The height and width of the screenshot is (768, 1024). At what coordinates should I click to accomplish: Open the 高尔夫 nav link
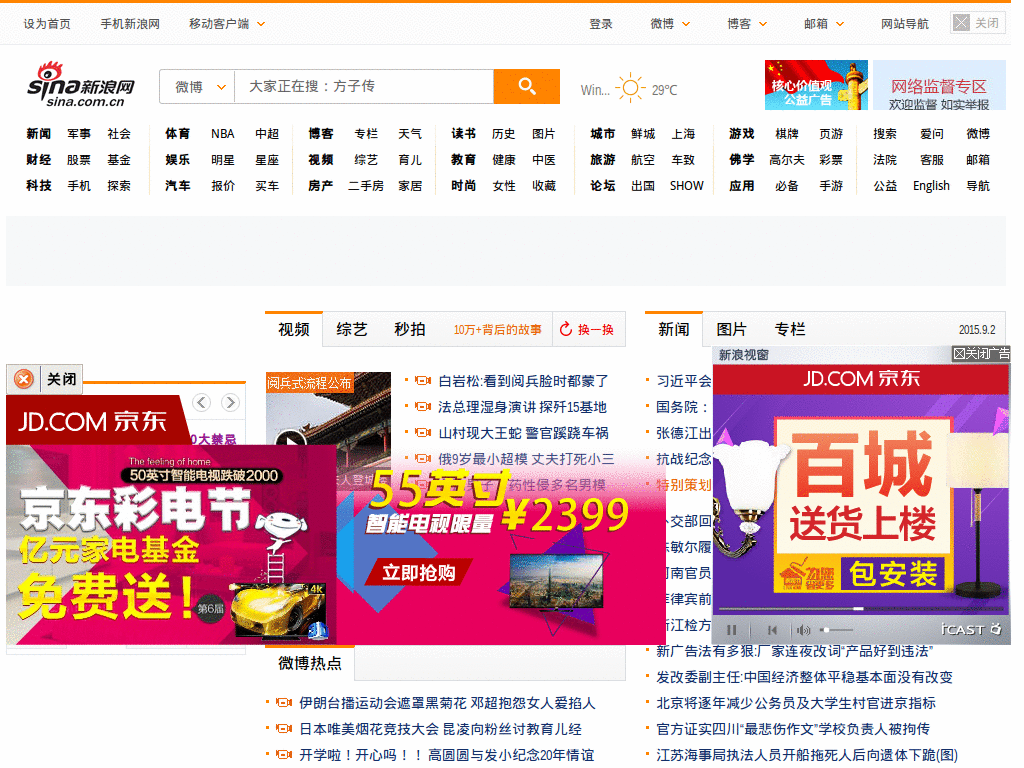[x=786, y=159]
